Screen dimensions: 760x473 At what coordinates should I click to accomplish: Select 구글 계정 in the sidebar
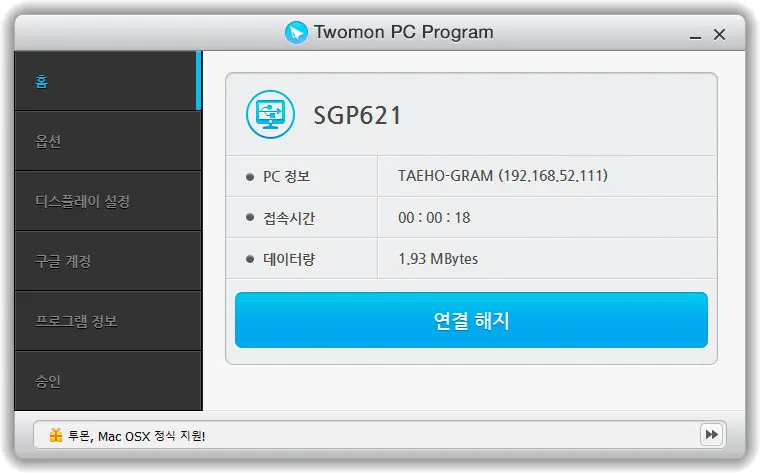pyautogui.click(x=108, y=261)
